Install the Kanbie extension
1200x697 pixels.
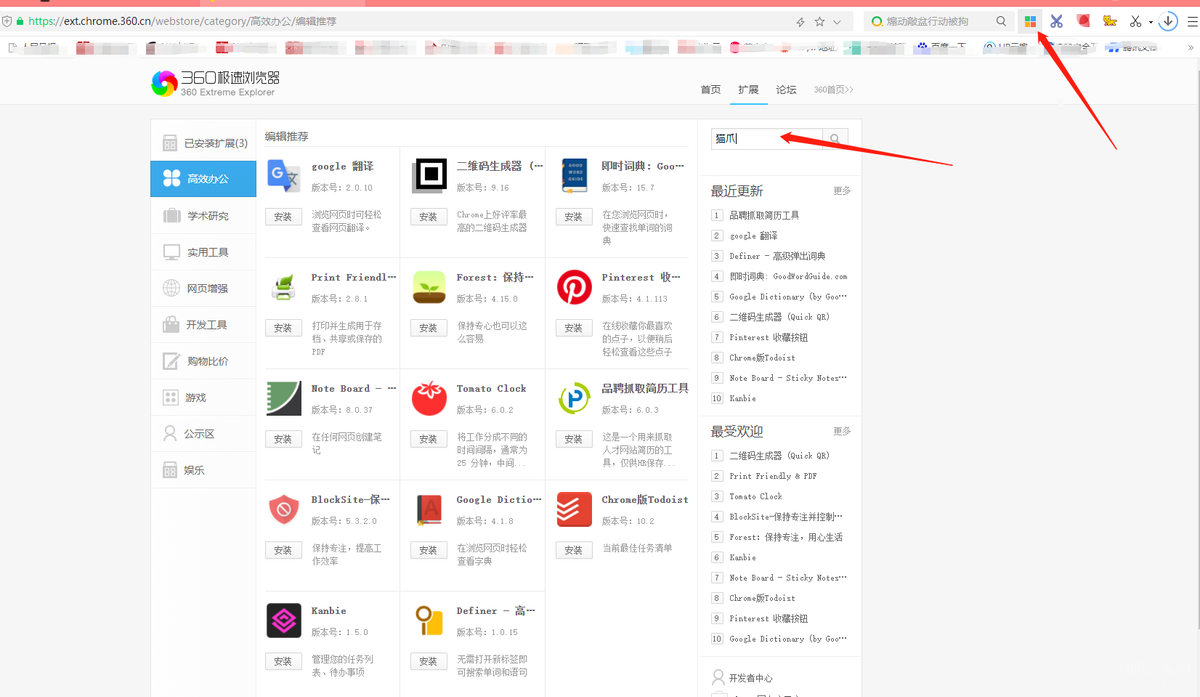(283, 661)
